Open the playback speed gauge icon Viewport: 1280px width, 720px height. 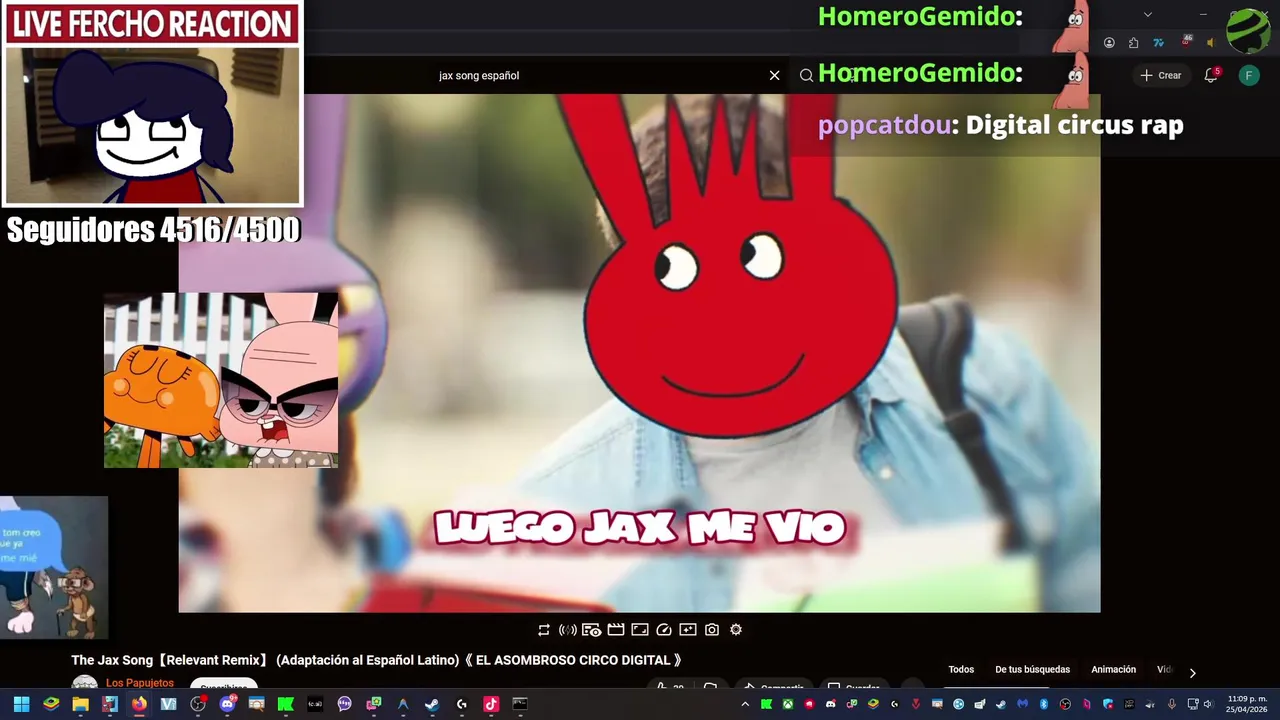(664, 630)
